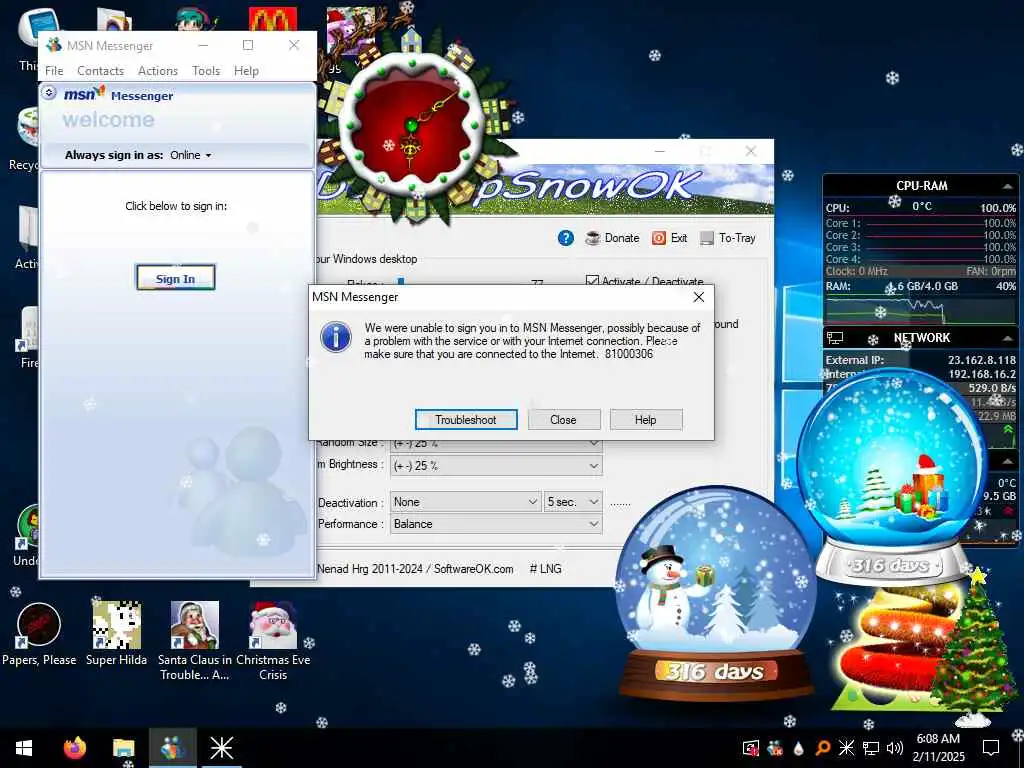Click the RAM usage graph in CPU-RAM gadget
The image size is (1024, 768).
coord(920,309)
